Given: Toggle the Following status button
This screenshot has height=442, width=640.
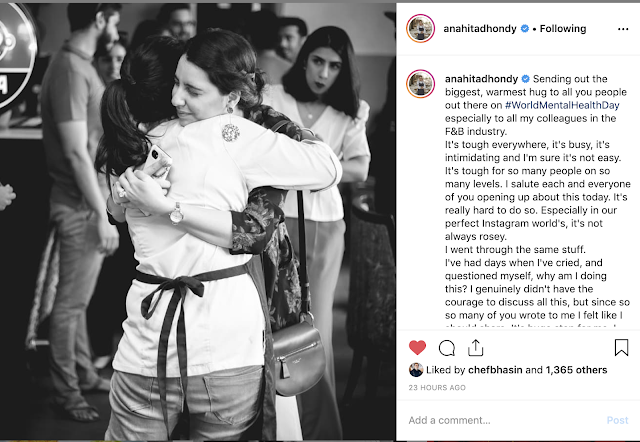Looking at the screenshot, I should tap(563, 29).
